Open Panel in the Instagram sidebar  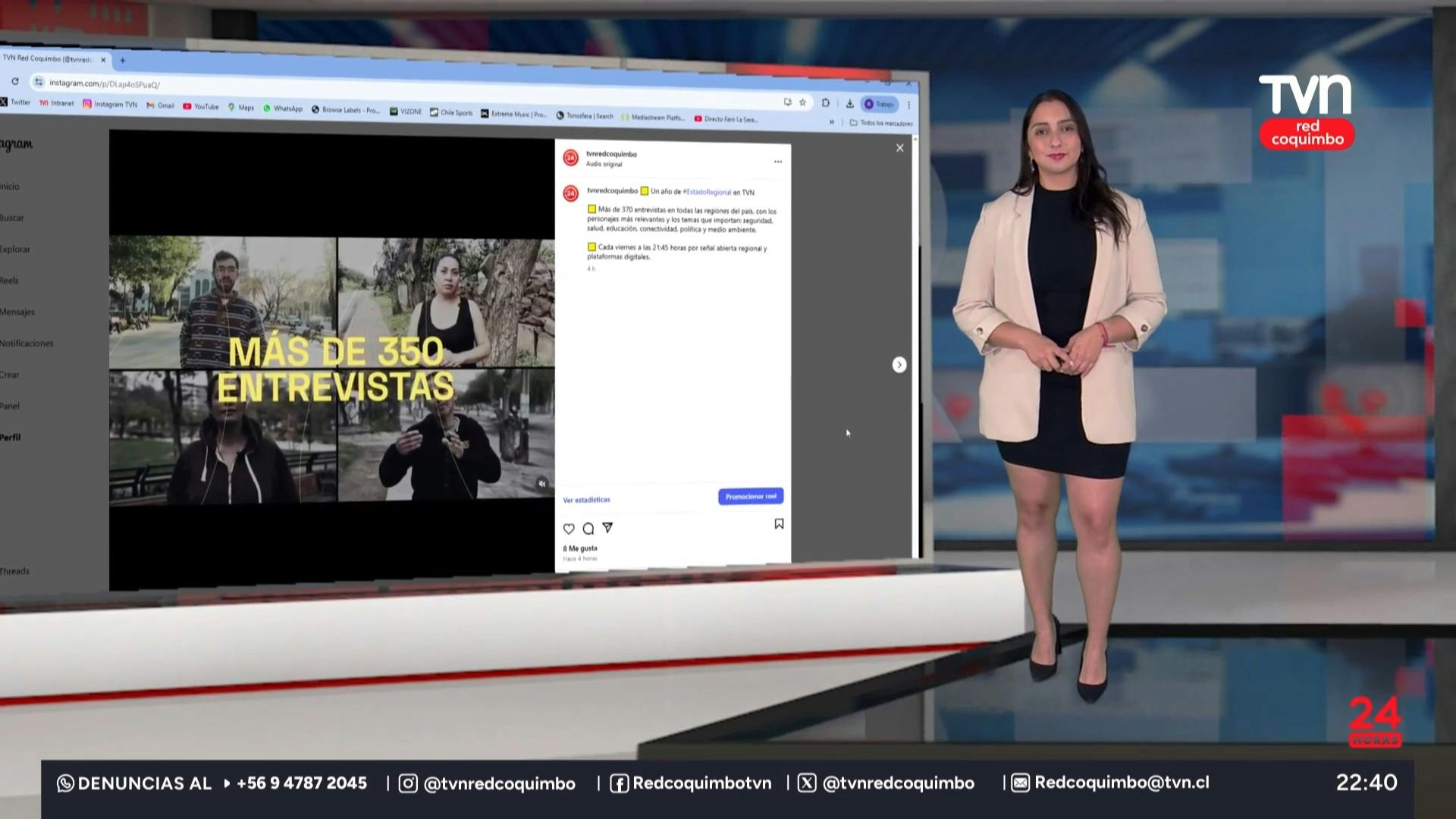(10, 406)
